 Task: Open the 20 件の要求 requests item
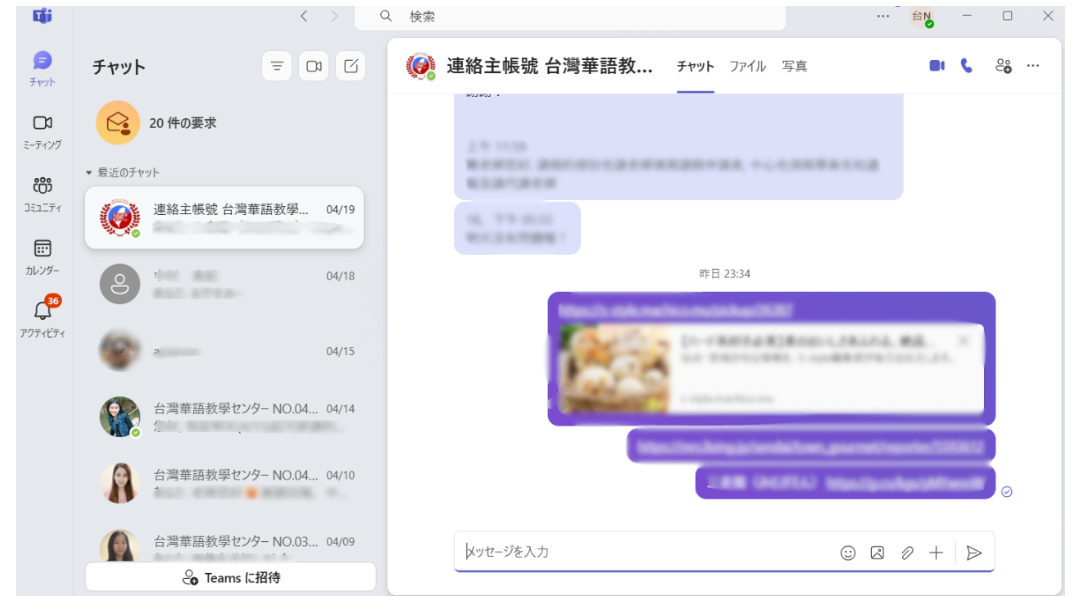pos(182,123)
